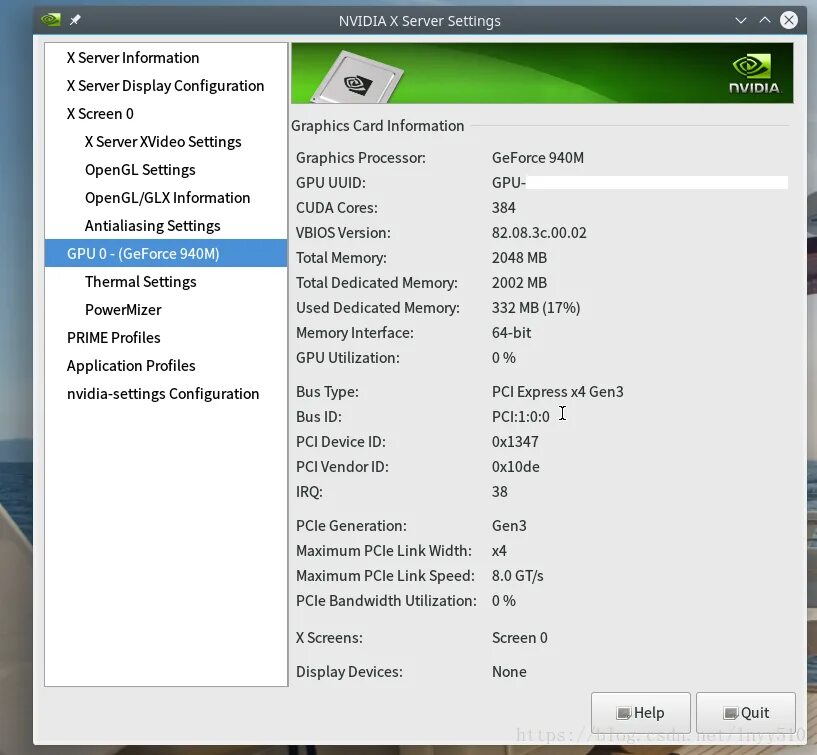Click Used Dedicated Memory 332 MB (17%)
This screenshot has height=755, width=817.
pos(536,307)
